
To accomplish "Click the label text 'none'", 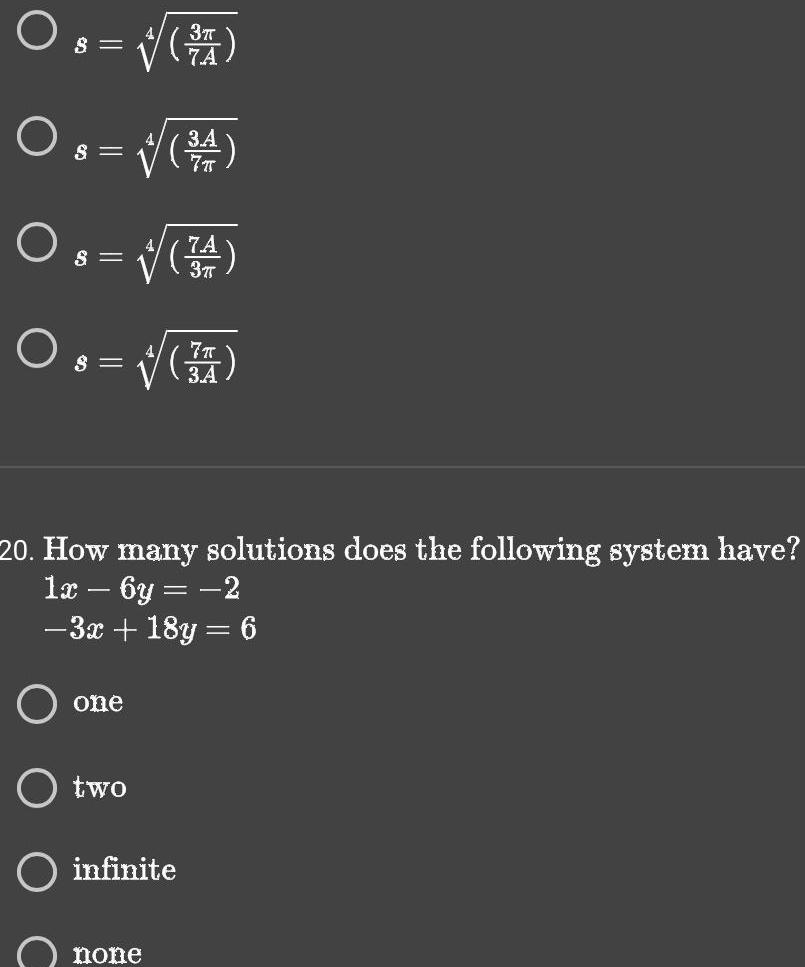I will point(107,952).
